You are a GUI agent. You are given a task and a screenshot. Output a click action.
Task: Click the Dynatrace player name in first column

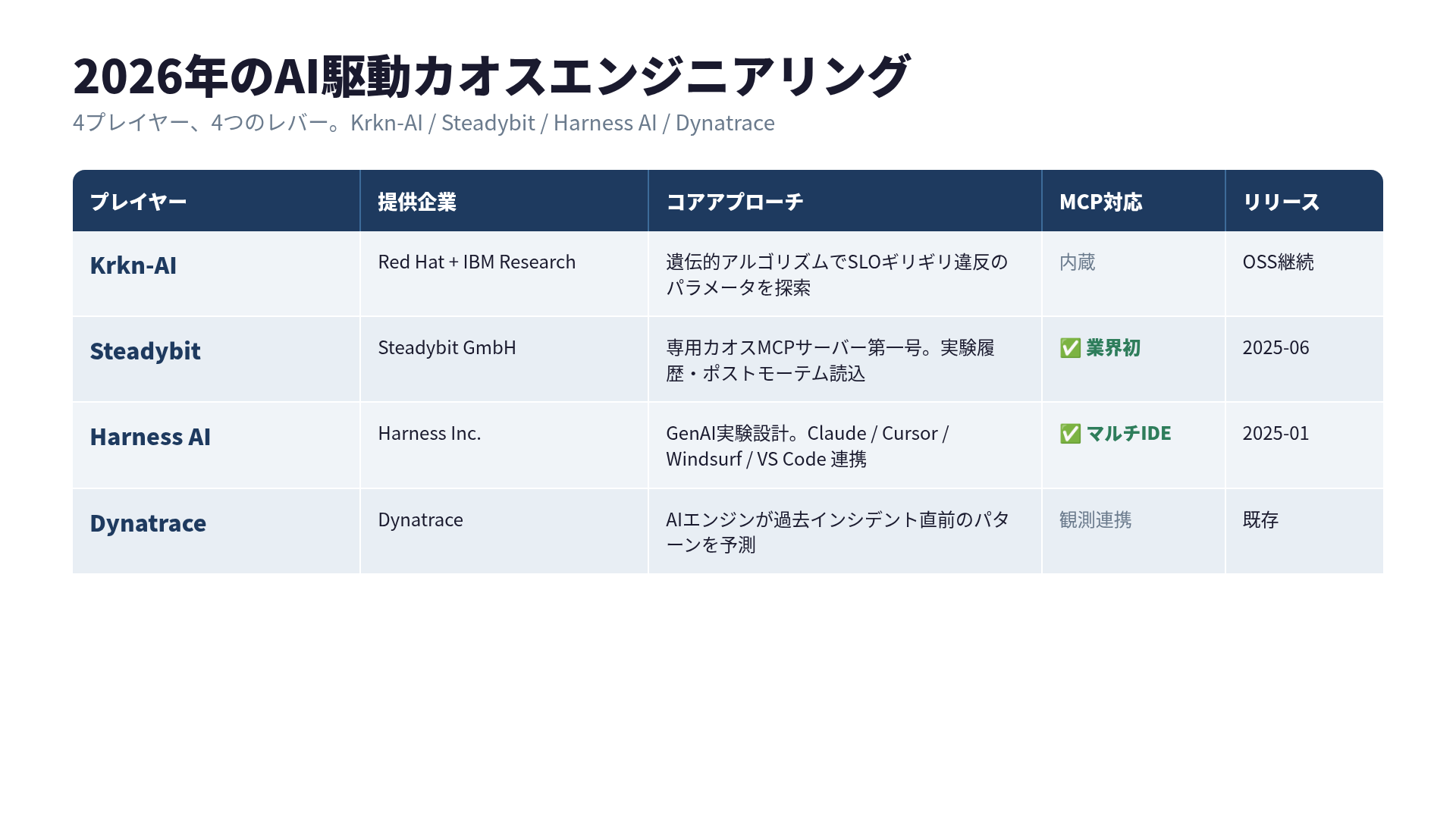148,523
